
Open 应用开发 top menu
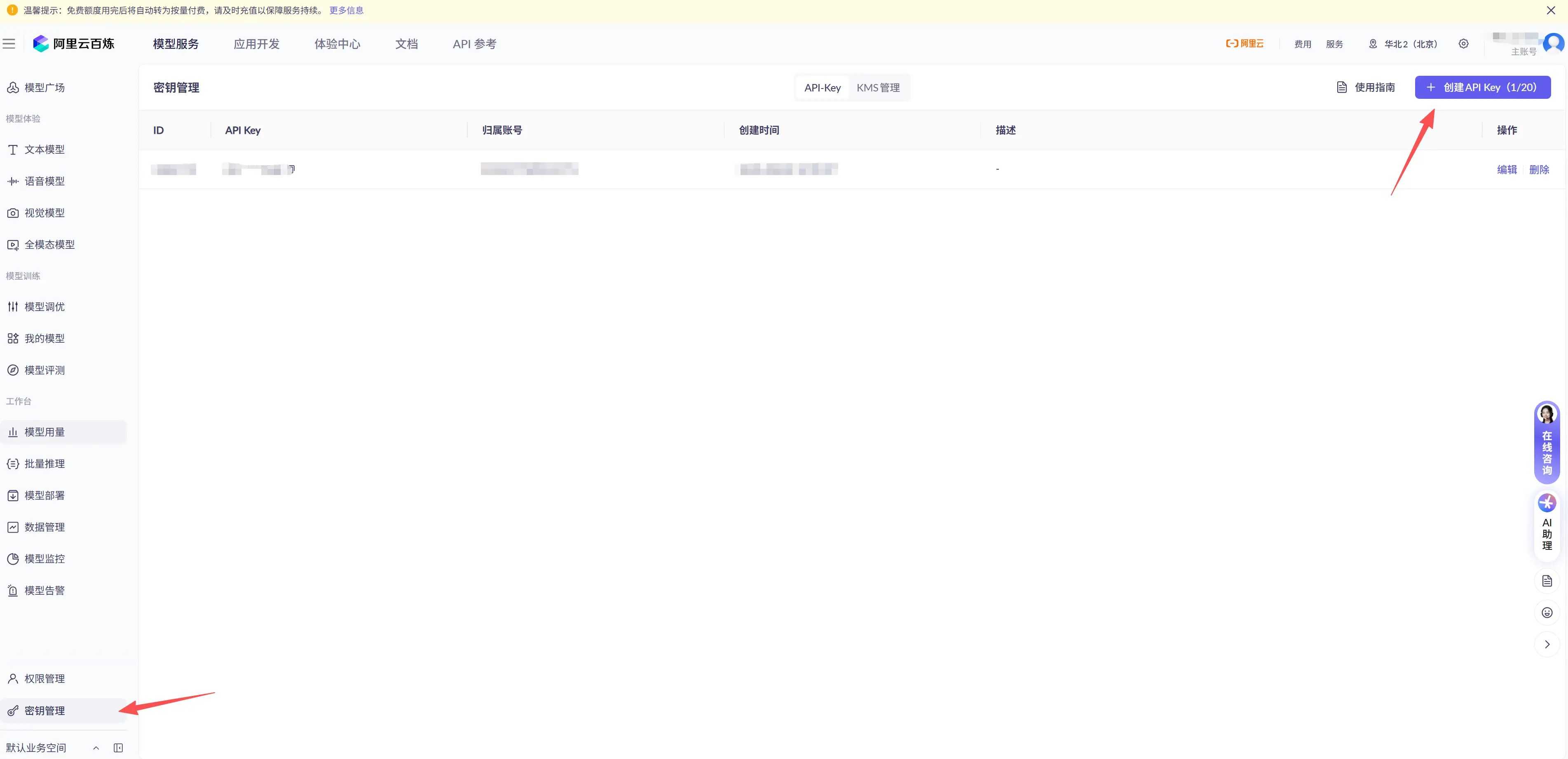(256, 44)
